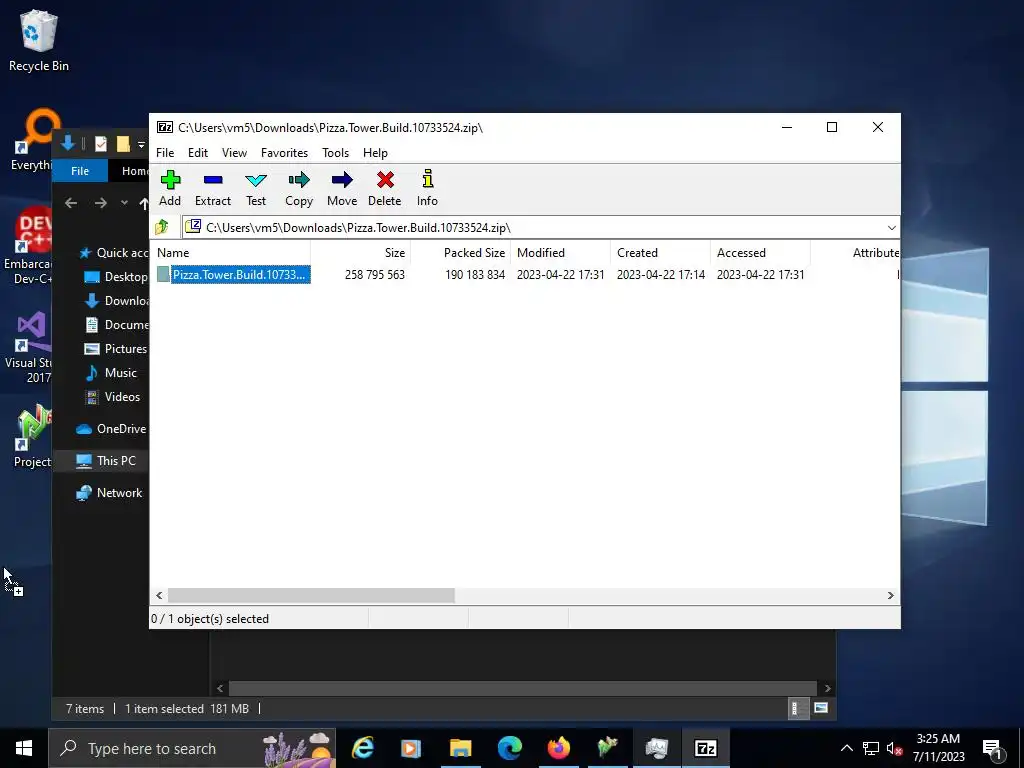Open Microsoft Edge from the taskbar
Viewport: 1024px width, 768px height.
(x=509, y=748)
